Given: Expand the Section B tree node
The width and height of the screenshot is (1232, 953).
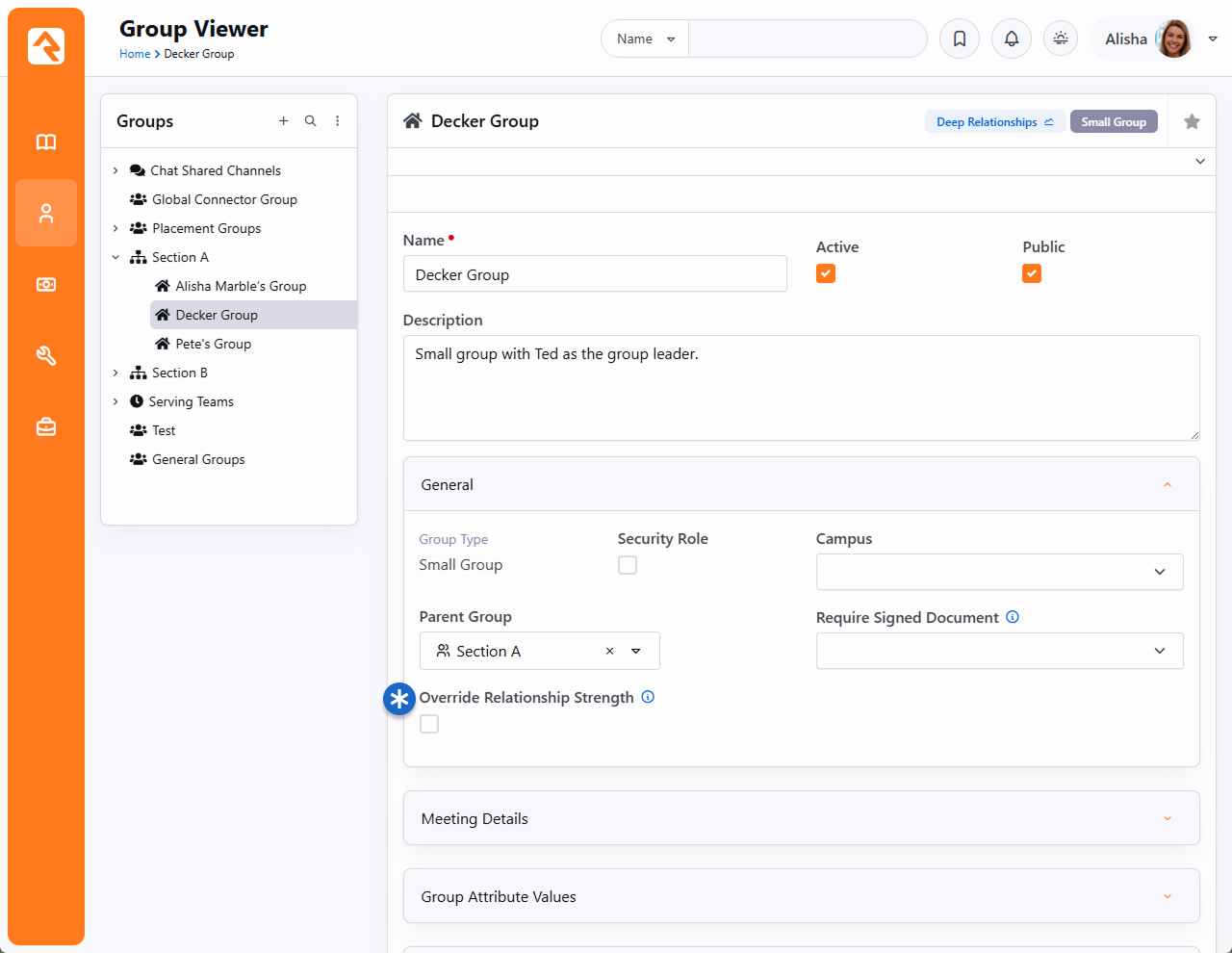Looking at the screenshot, I should [115, 373].
